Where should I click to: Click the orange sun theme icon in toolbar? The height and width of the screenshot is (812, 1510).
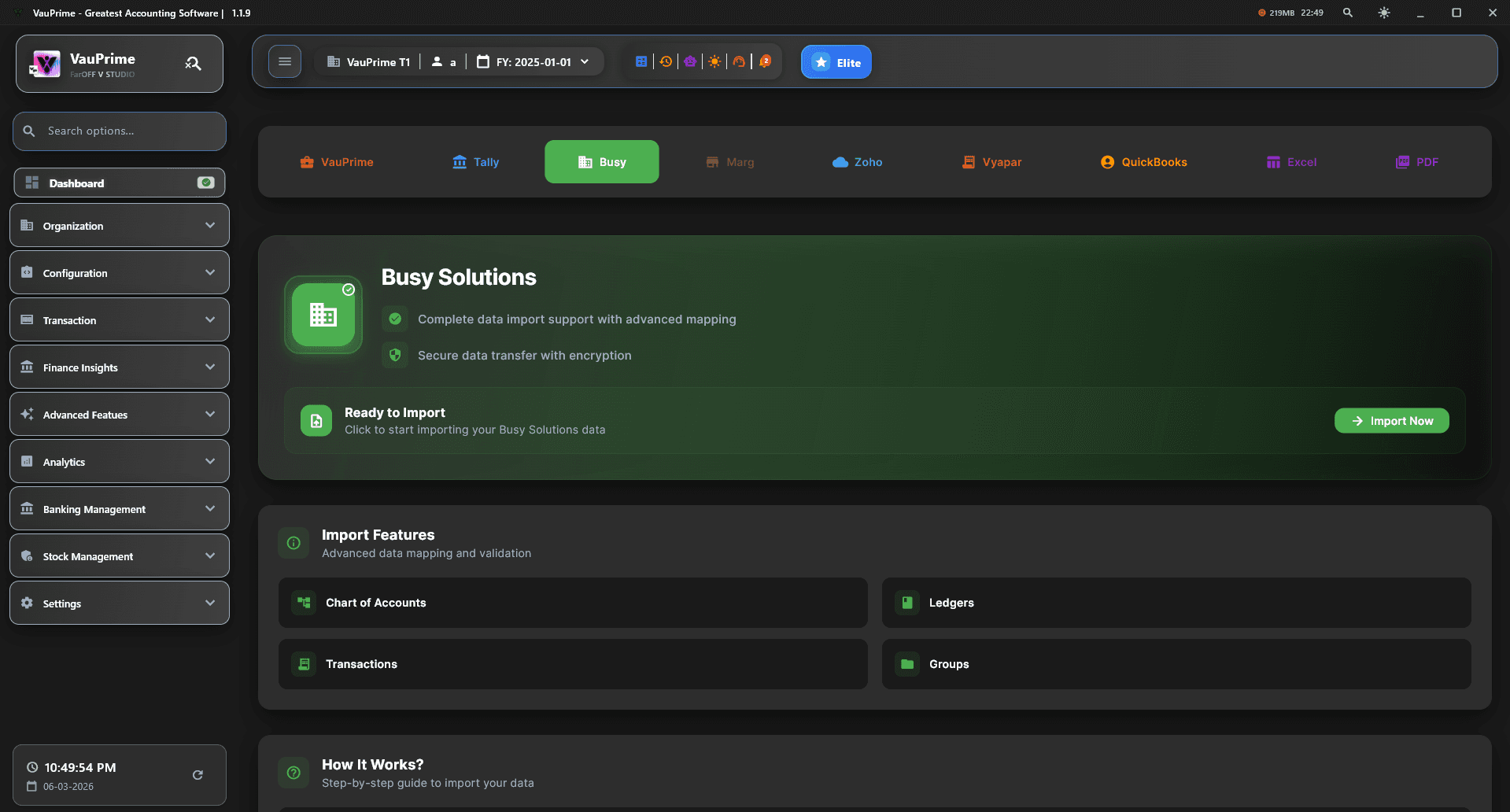click(714, 61)
